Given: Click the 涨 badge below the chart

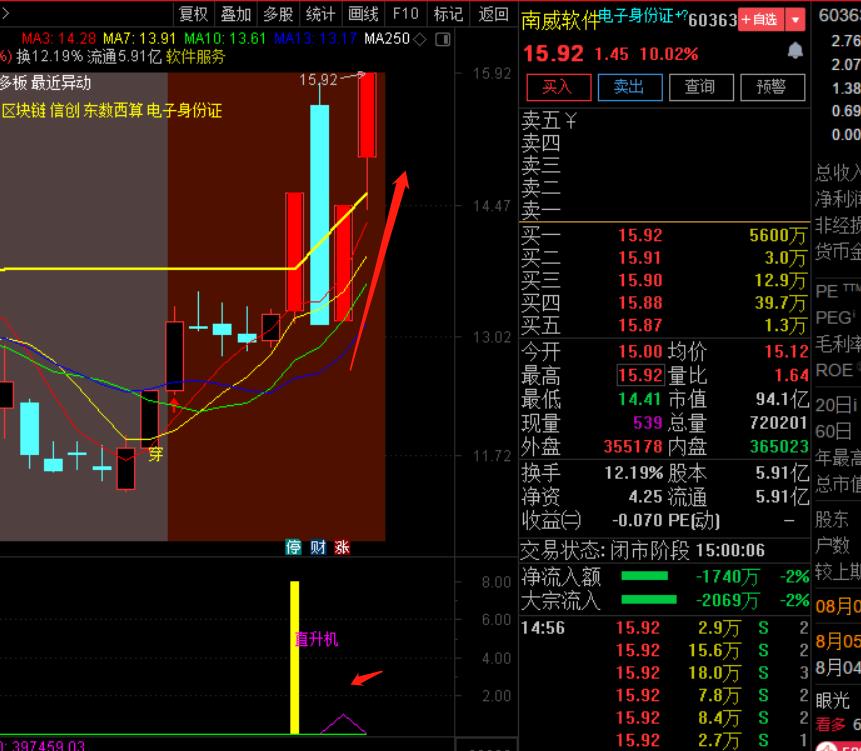Looking at the screenshot, I should (342, 547).
